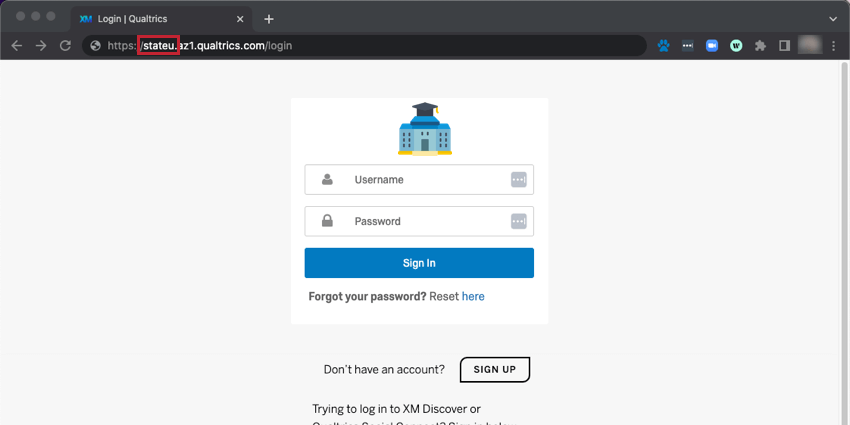Screen dimensions: 850x425
Task: Close the Login | Qualtrics tab
Action: click(240, 19)
